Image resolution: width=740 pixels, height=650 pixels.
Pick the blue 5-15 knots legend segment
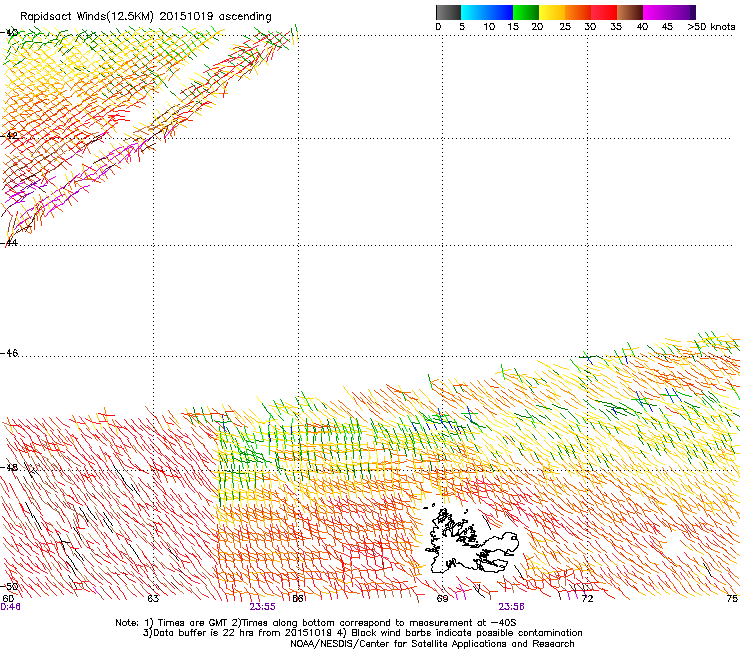pos(487,12)
